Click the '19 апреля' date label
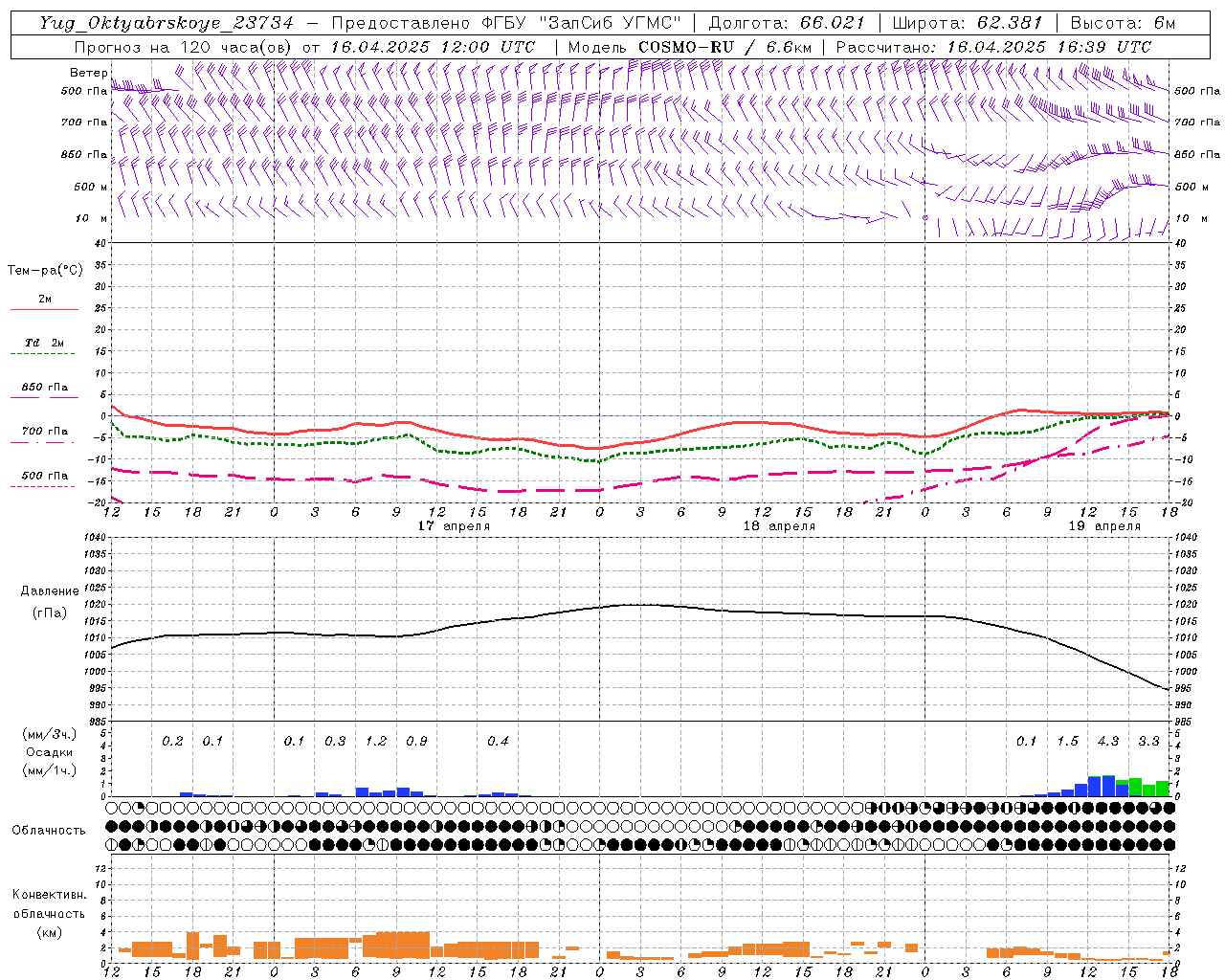Viewport: 1225px width, 980px height. coord(1104,526)
